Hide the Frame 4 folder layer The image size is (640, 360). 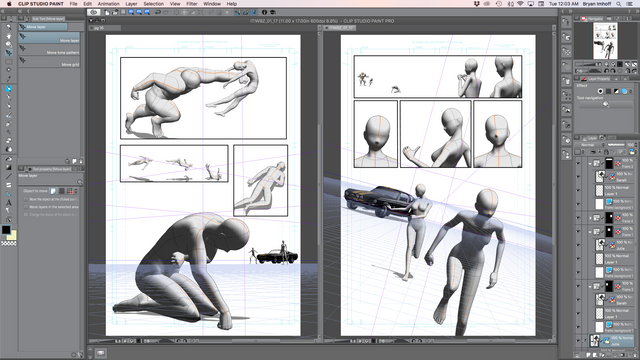click(578, 218)
